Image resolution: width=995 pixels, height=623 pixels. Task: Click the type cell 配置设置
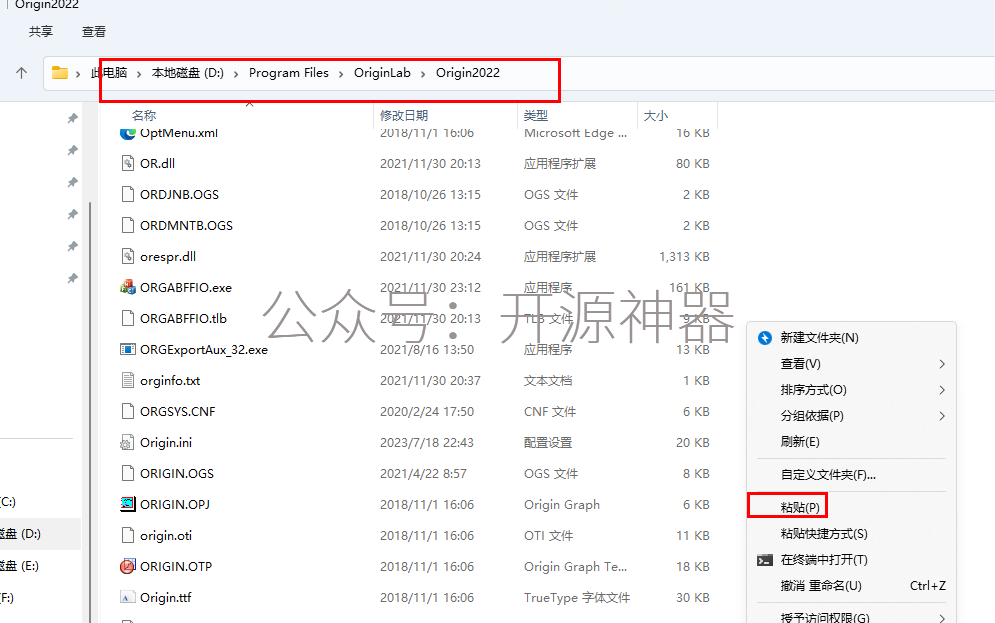click(548, 443)
